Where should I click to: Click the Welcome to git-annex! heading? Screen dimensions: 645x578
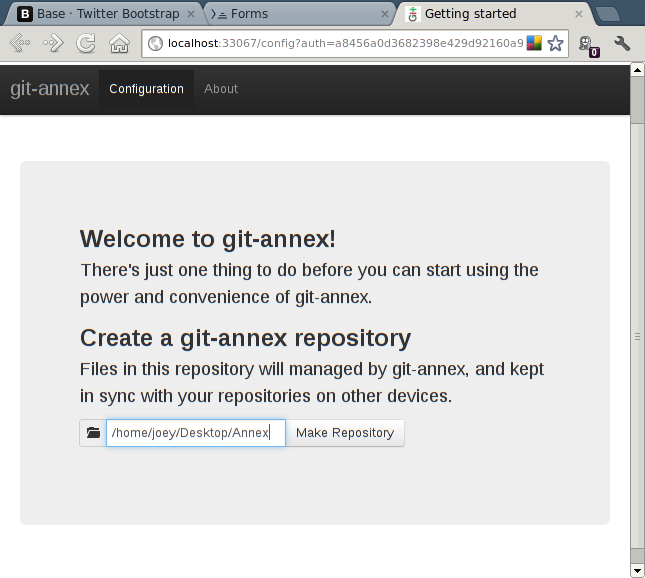click(x=208, y=239)
